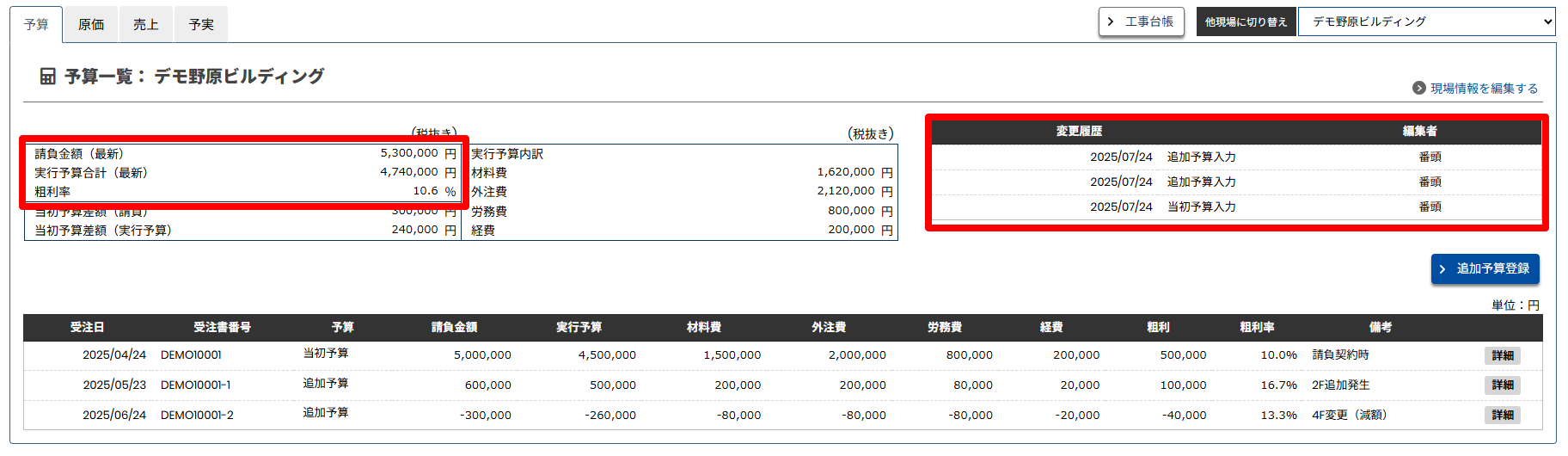Image resolution: width=1568 pixels, height=456 pixels.
Task: Click the 追加予算登録 button
Action: pos(1485,268)
